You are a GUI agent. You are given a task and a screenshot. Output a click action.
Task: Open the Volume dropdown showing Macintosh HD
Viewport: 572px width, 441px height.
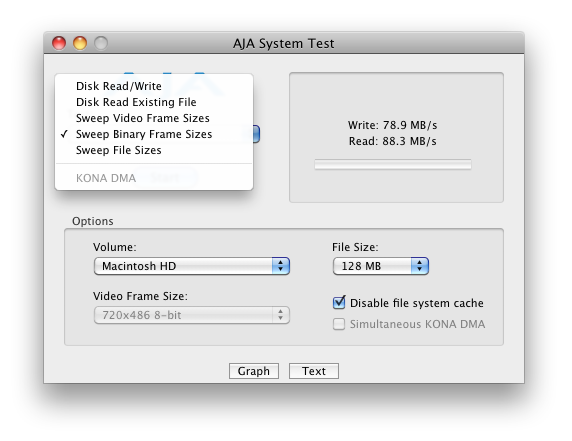coord(192,266)
